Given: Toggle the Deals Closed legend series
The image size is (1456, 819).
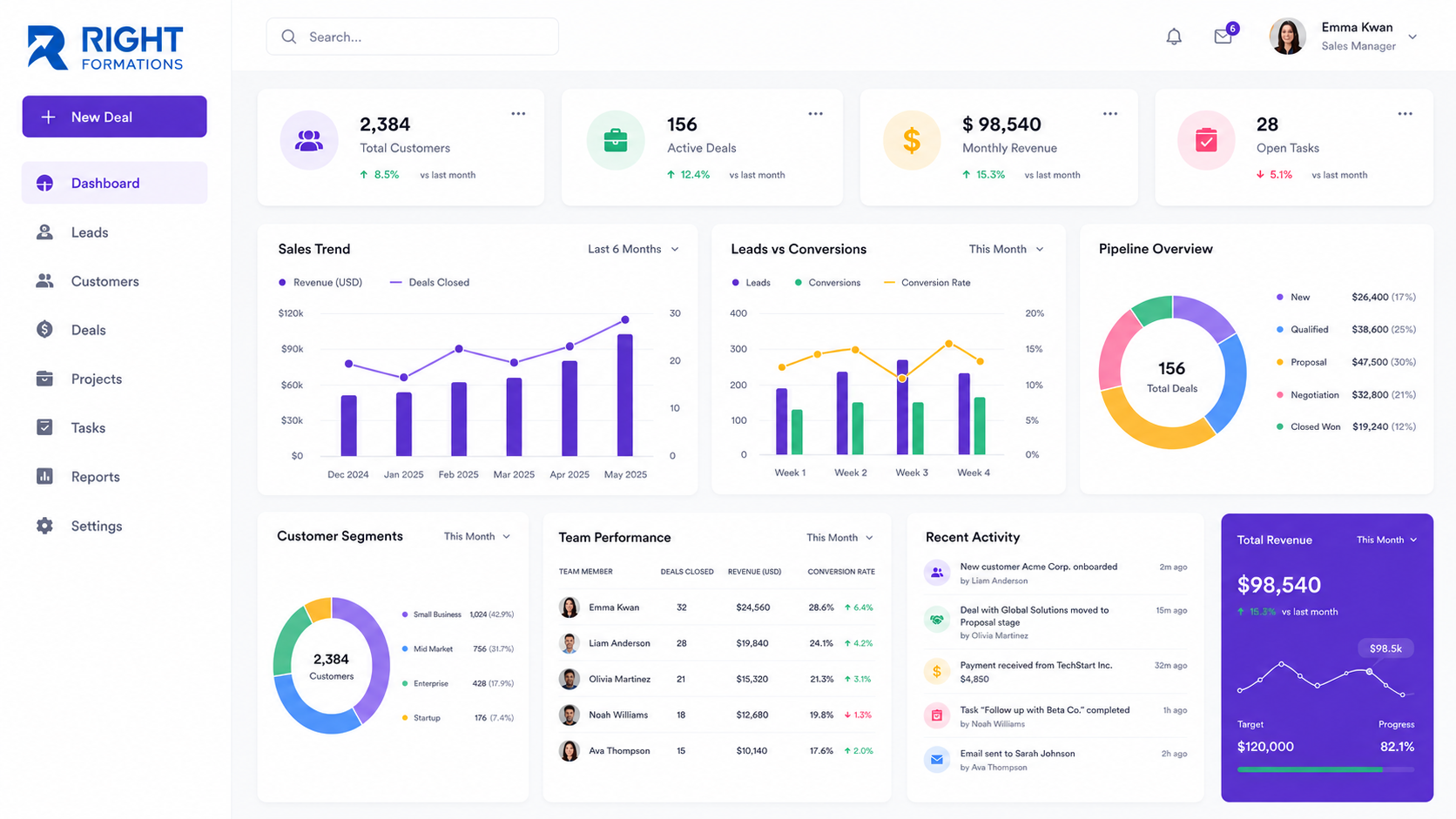Looking at the screenshot, I should 429,283.
